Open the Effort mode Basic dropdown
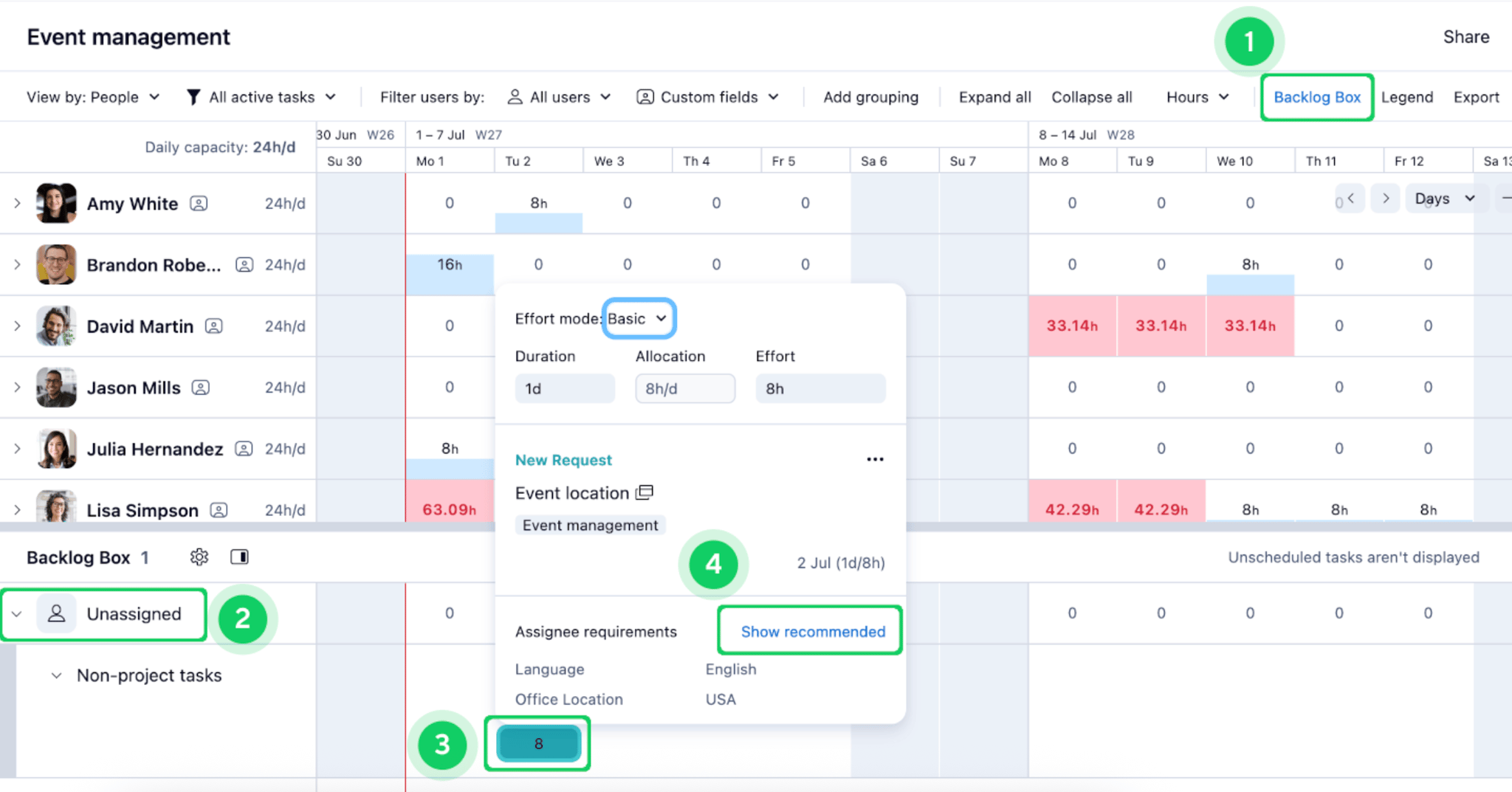Viewport: 1512px width, 792px height. [x=639, y=318]
